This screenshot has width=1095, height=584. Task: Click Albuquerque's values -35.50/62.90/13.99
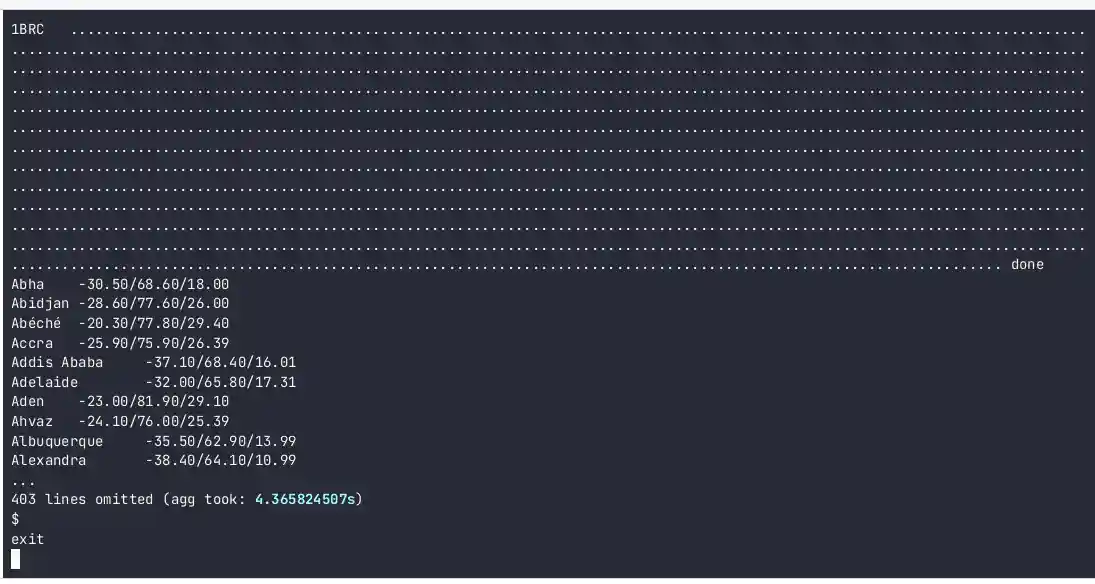click(x=220, y=441)
